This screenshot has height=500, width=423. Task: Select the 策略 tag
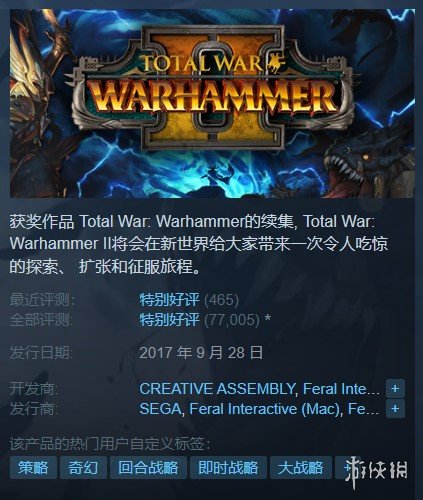click(x=33, y=468)
